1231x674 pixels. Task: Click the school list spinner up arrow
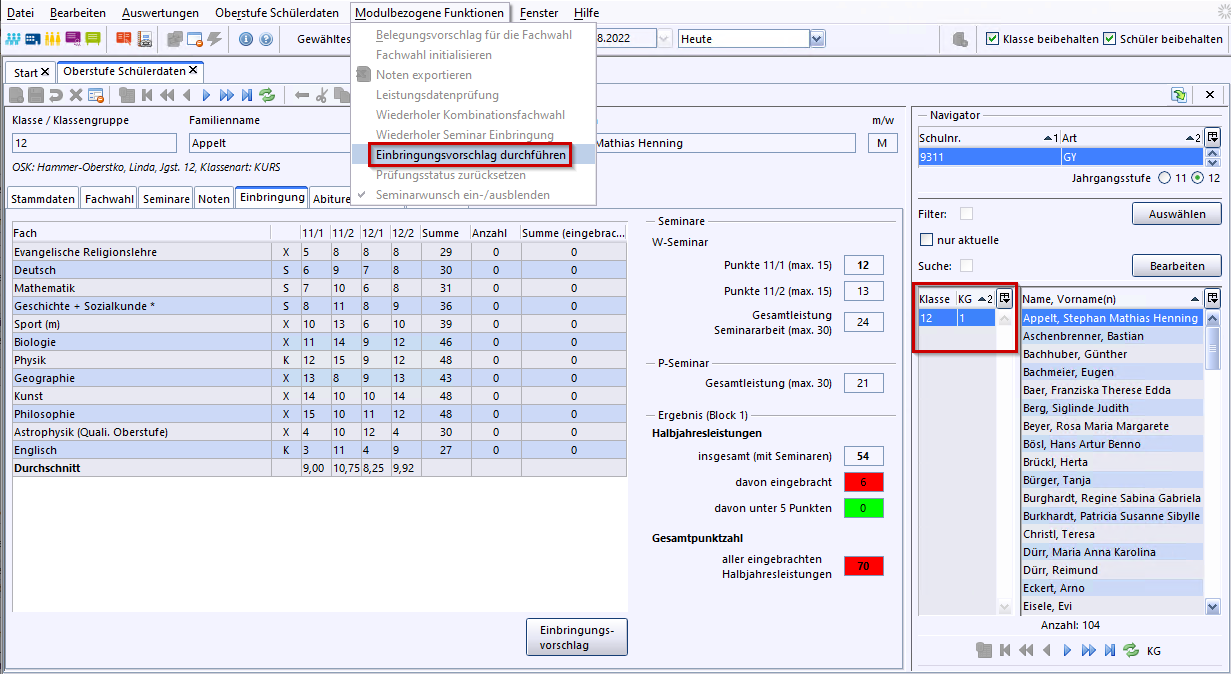point(1213,151)
